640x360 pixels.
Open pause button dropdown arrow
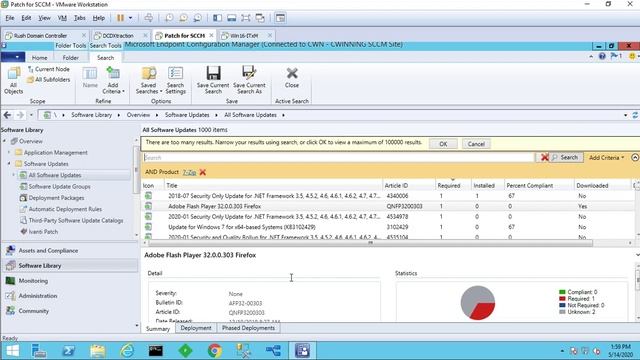(130, 18)
